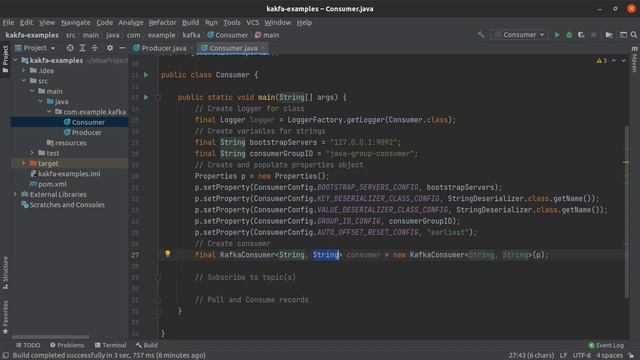Expand the .idea folder

click(24, 70)
